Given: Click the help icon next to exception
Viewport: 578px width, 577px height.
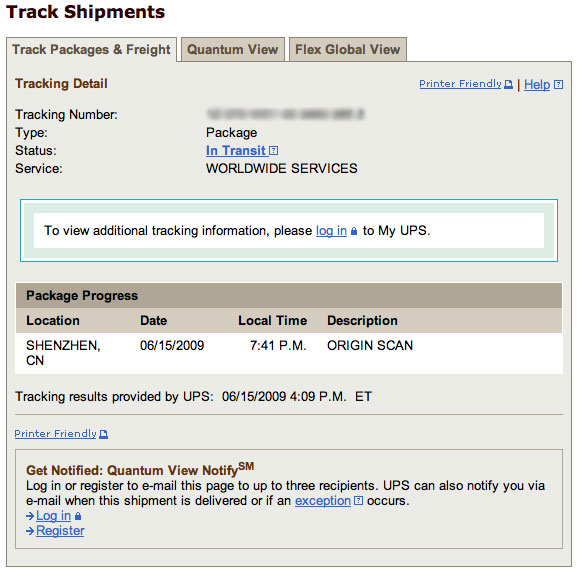Looking at the screenshot, I should 358,500.
